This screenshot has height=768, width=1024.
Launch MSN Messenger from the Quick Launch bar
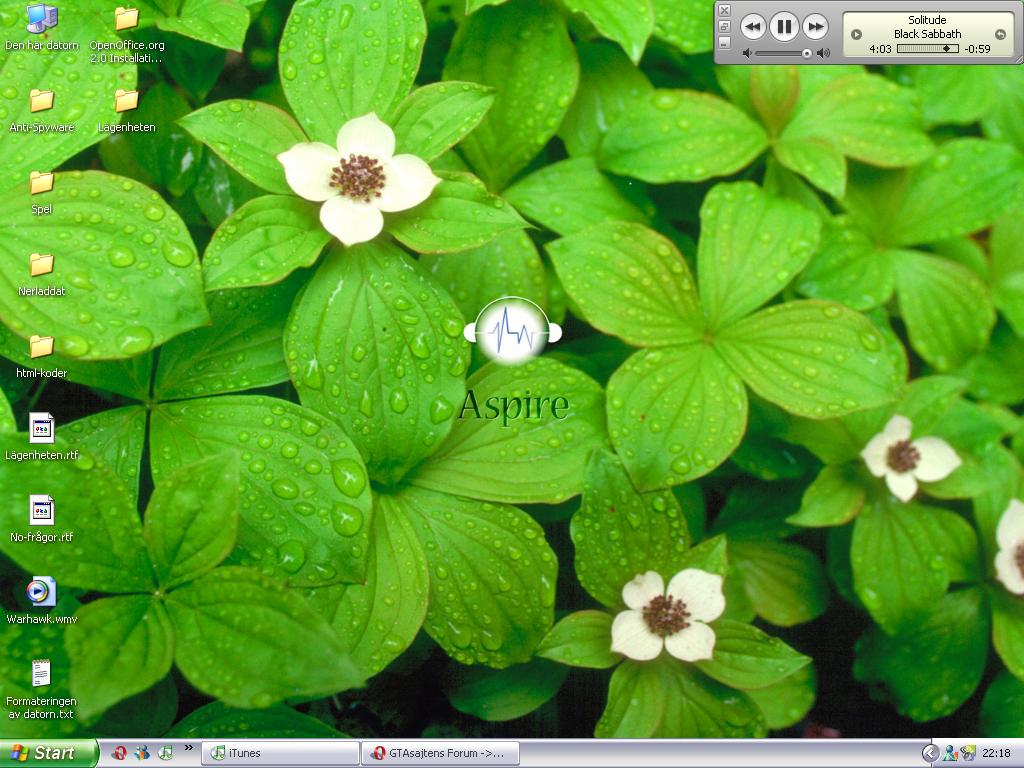click(142, 753)
